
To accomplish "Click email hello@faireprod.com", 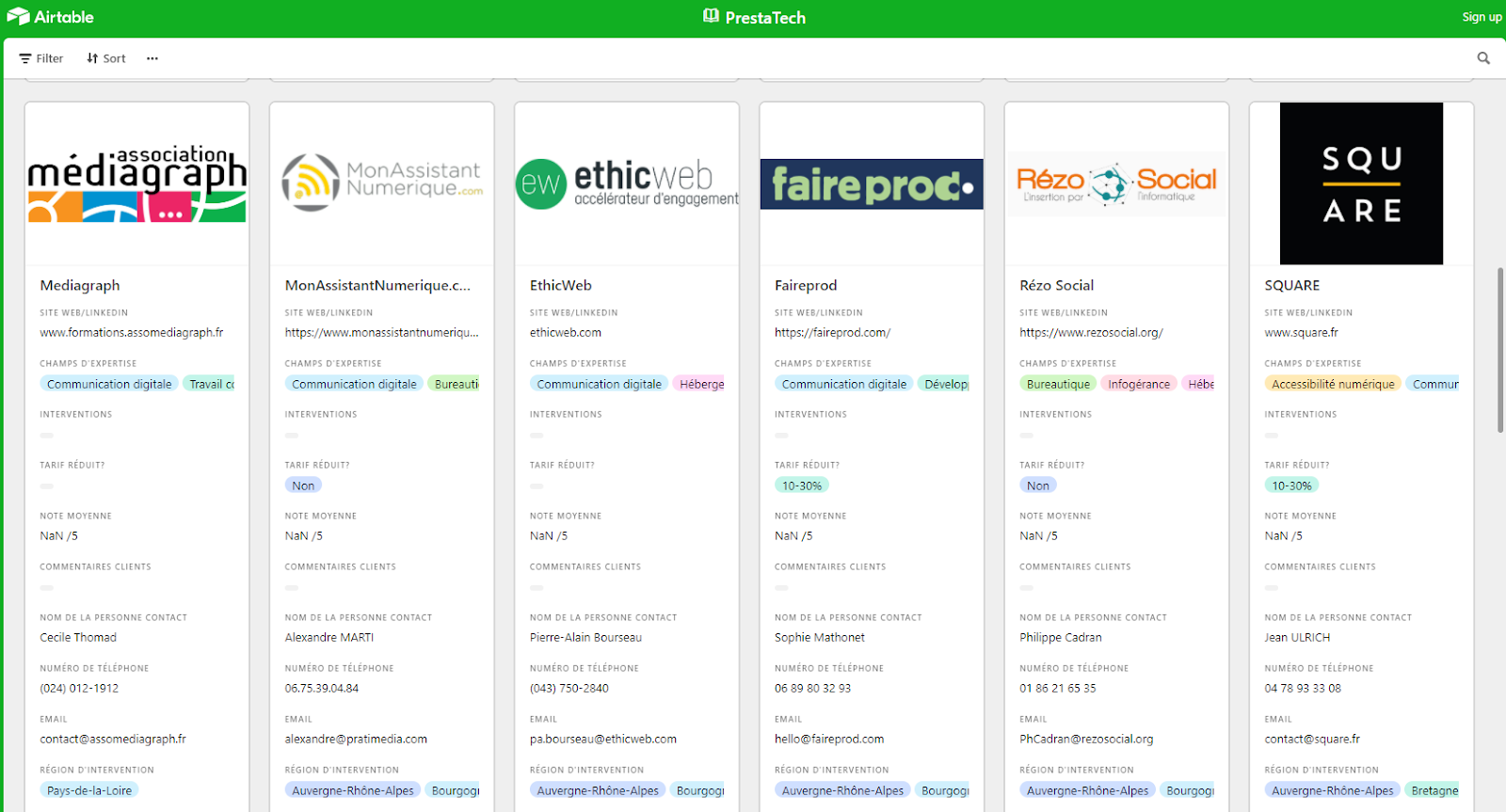I will (829, 739).
